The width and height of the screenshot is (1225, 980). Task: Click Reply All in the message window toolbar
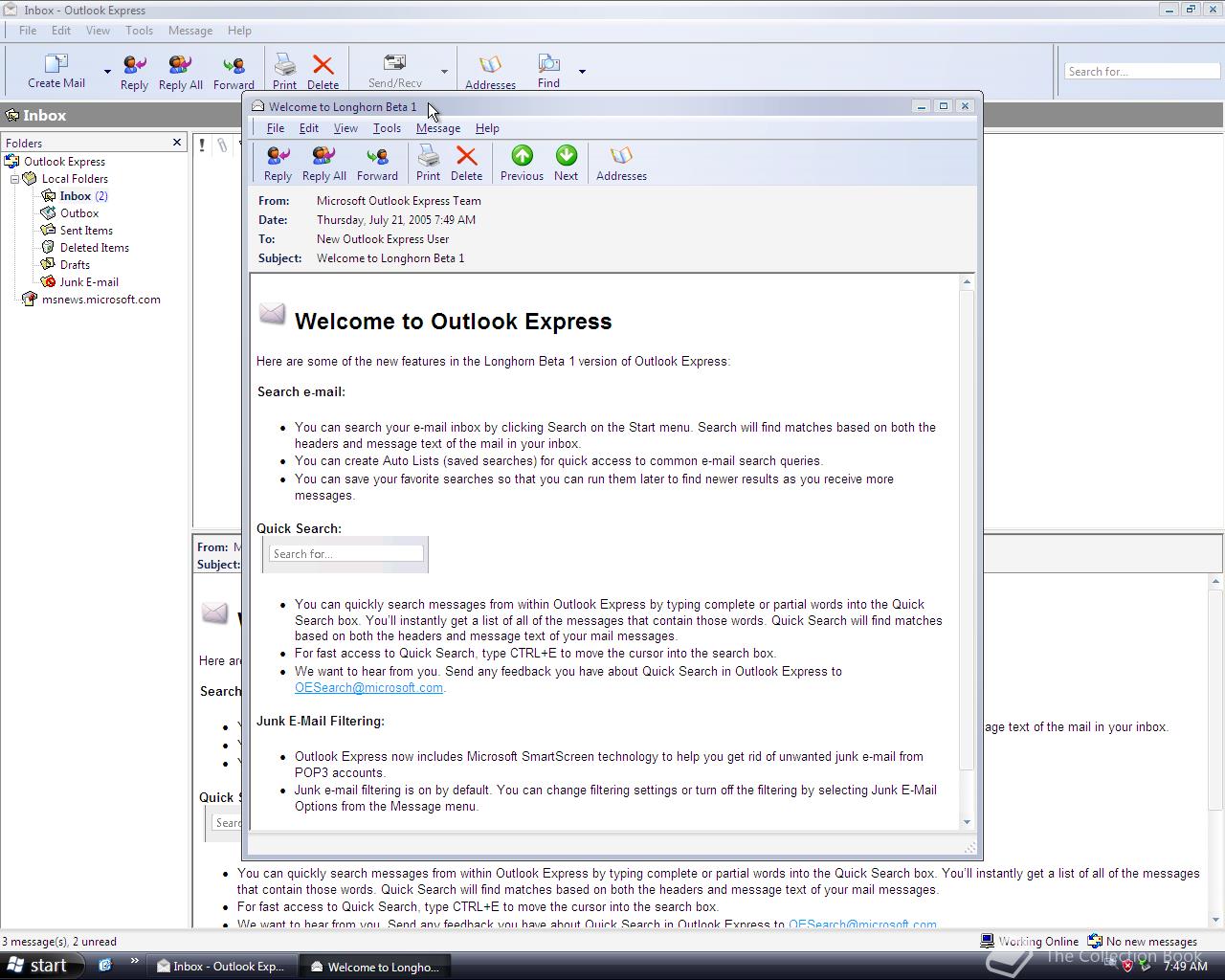coord(323,163)
